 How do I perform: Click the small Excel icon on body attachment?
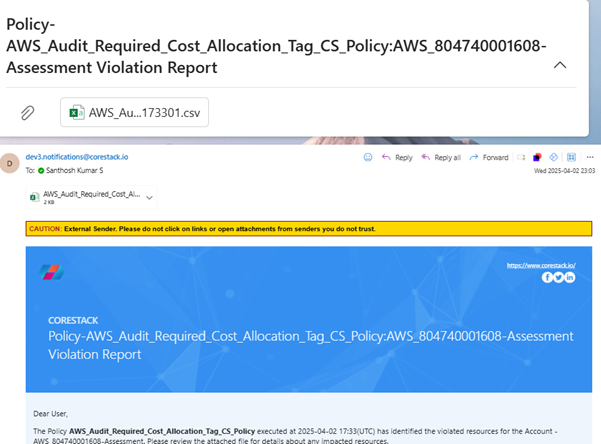(34, 197)
